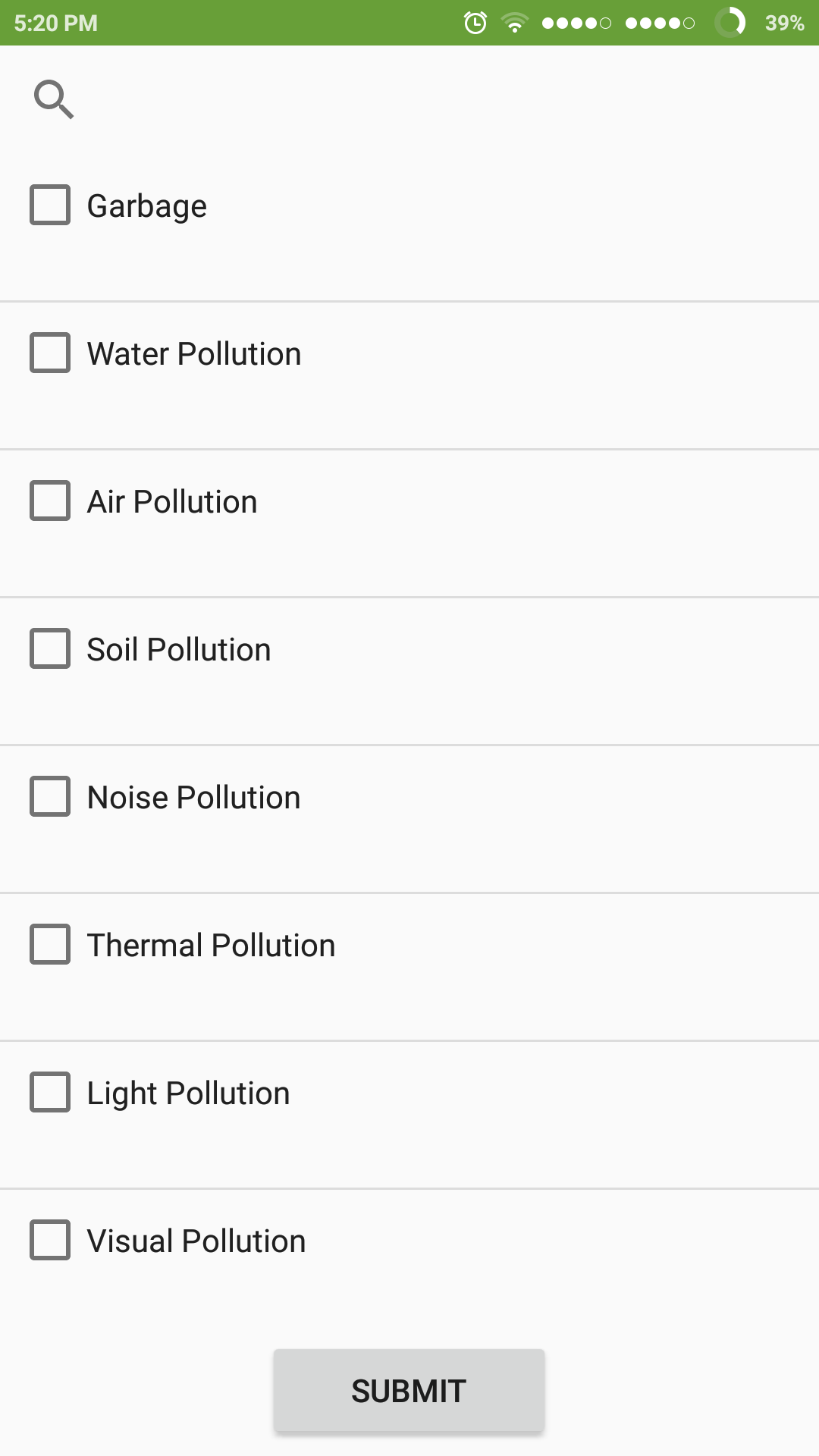Image resolution: width=819 pixels, height=1456 pixels.
Task: Tick the Air Pollution checkbox
Action: point(50,500)
